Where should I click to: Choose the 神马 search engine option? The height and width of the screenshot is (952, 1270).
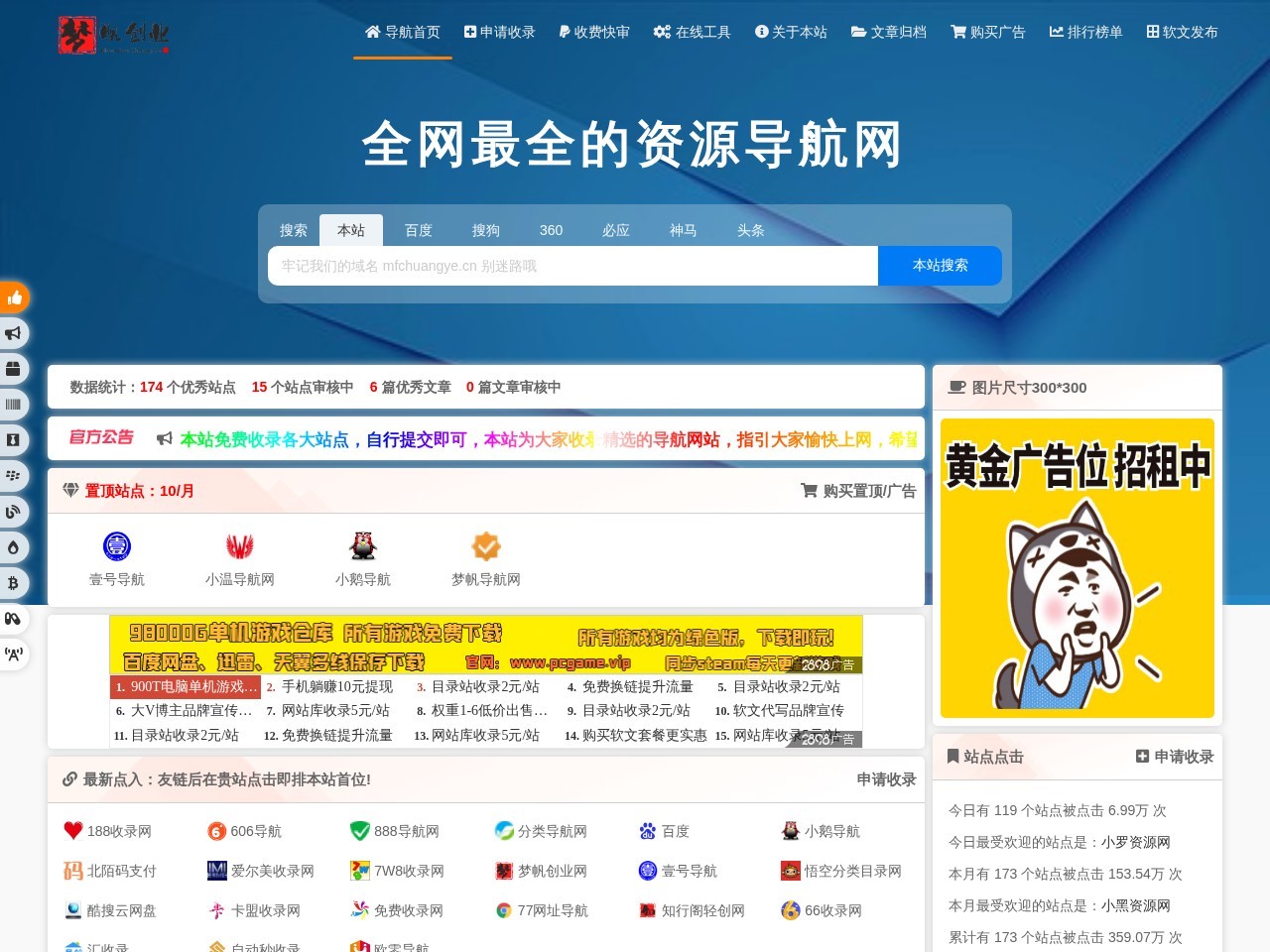coord(684,230)
